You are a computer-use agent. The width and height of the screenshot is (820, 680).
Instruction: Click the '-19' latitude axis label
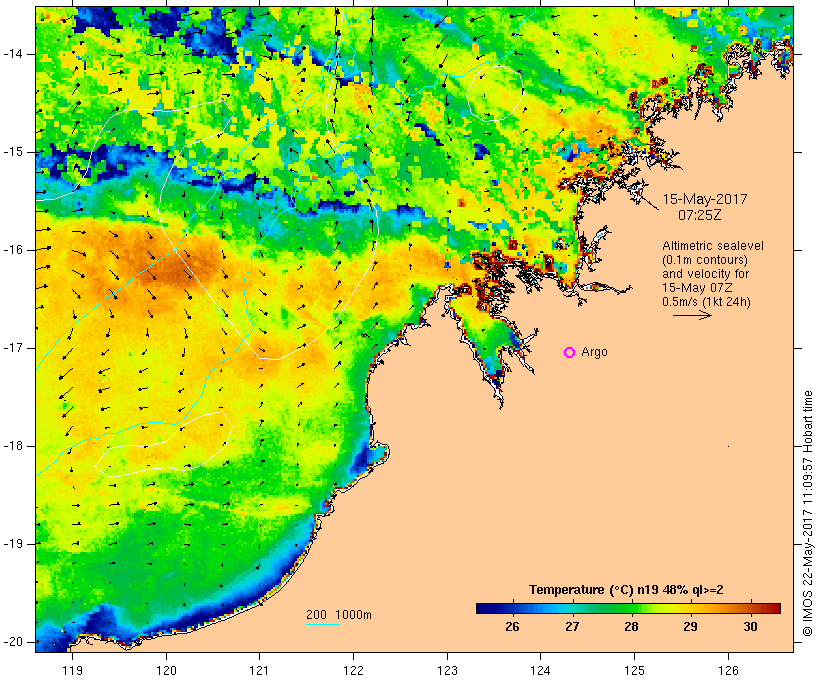click(x=13, y=544)
